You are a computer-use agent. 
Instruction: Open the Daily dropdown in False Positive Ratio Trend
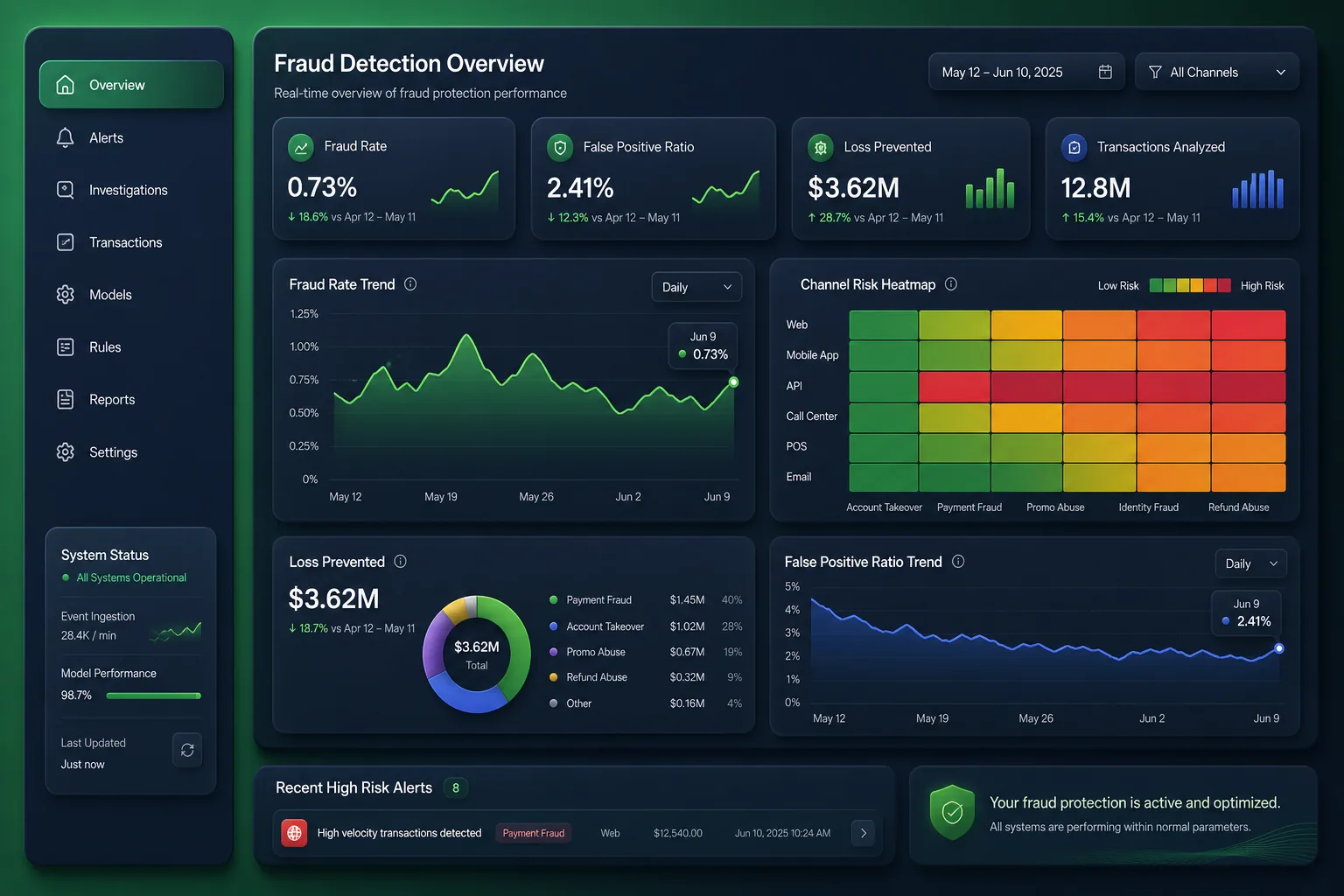(1251, 563)
